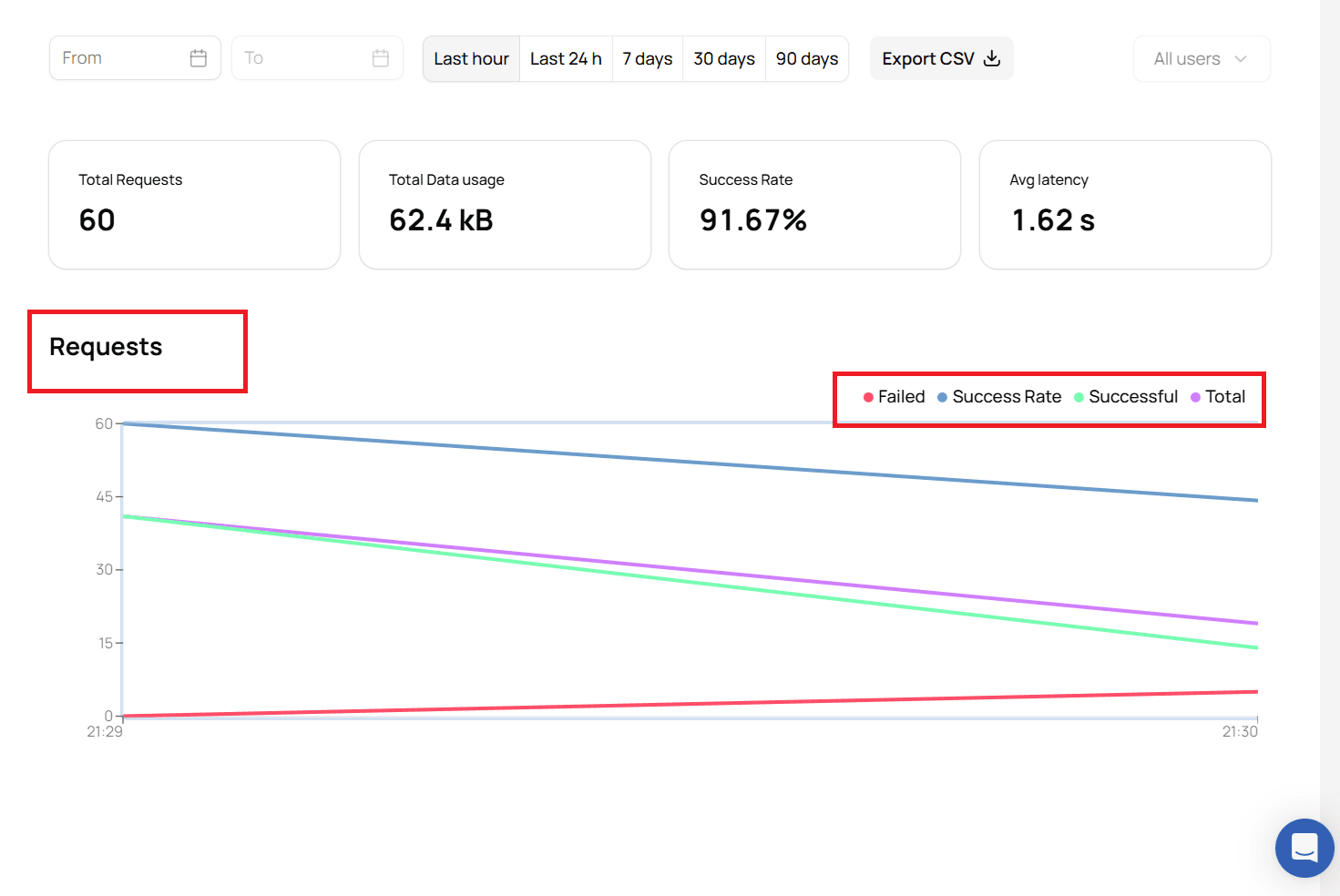
Task: Click the Requests chart heading
Action: (x=106, y=347)
